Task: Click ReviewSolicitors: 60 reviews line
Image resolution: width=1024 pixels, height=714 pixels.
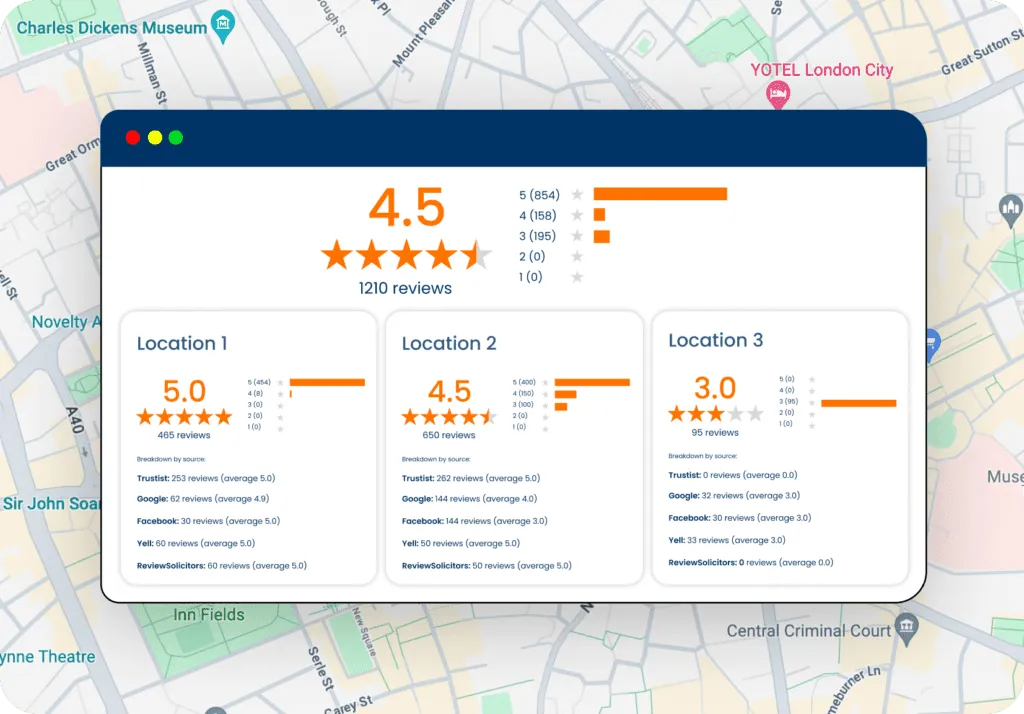Action: click(221, 566)
